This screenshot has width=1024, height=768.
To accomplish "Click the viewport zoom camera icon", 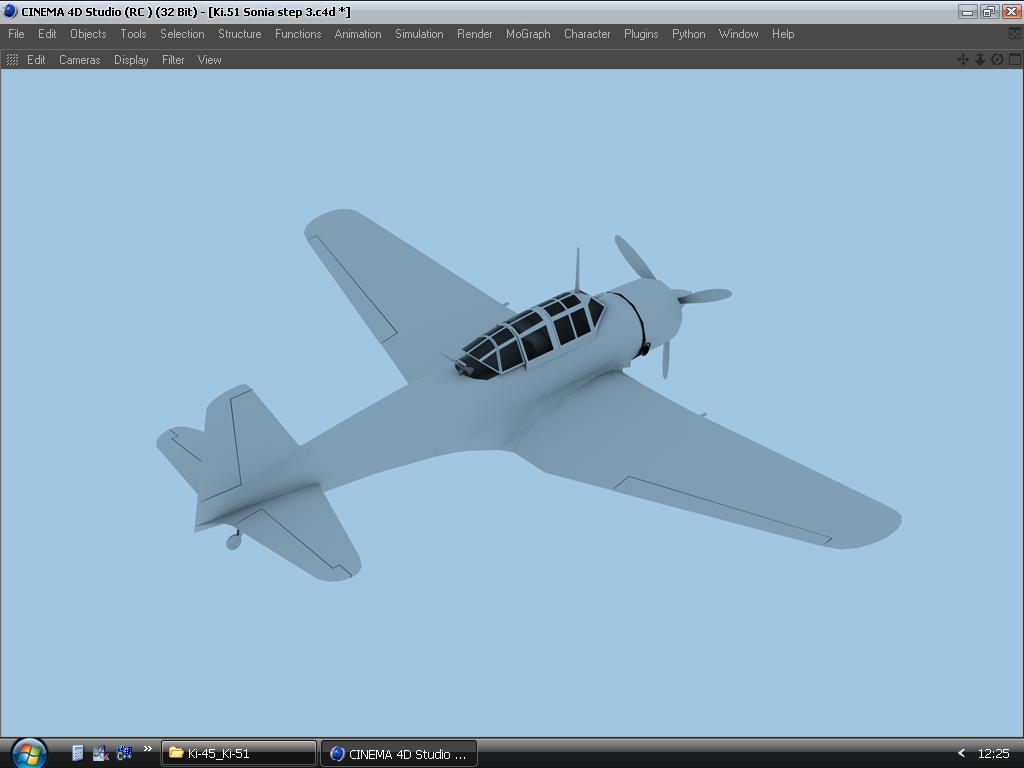I will tap(980, 60).
